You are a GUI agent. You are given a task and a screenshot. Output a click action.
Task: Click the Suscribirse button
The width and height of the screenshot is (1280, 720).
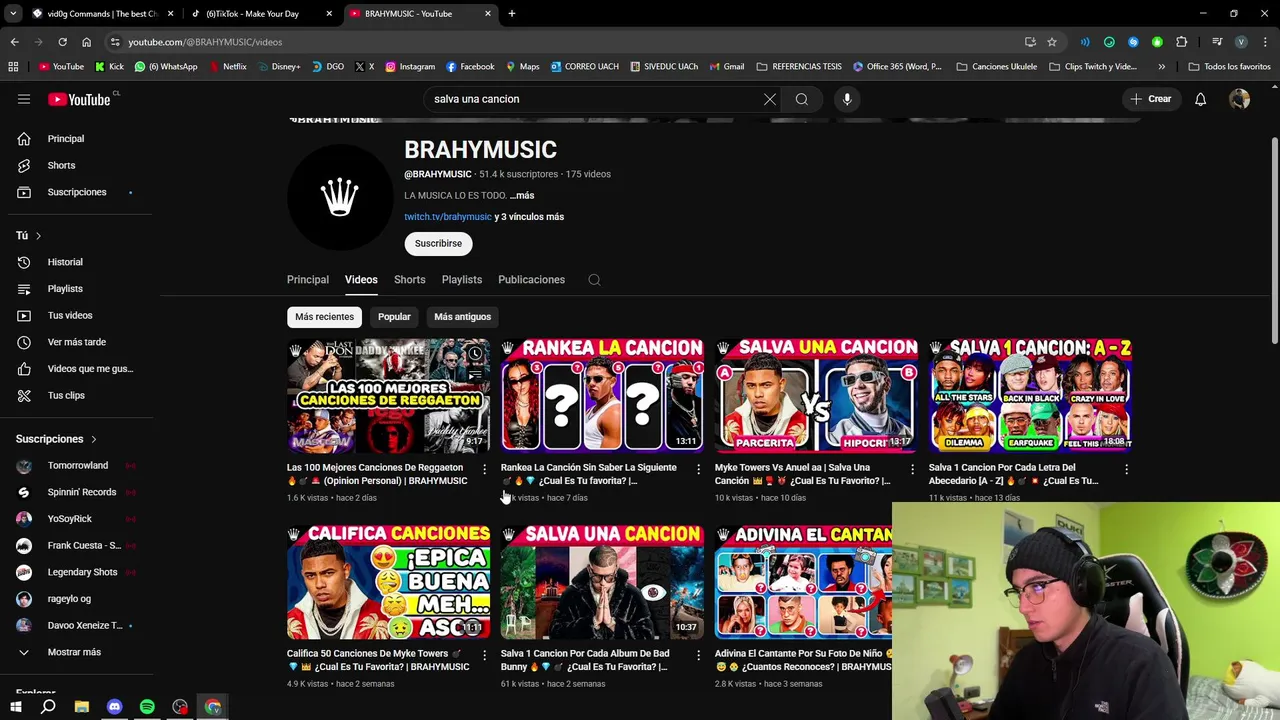438,244
